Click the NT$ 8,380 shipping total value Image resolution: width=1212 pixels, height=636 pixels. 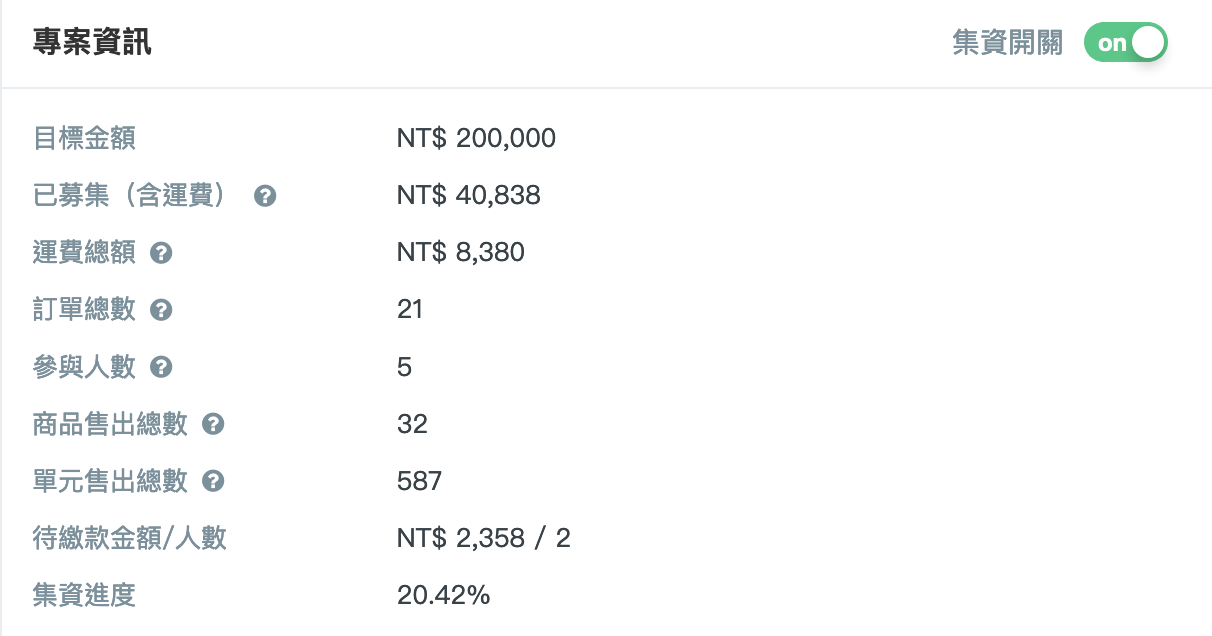460,252
